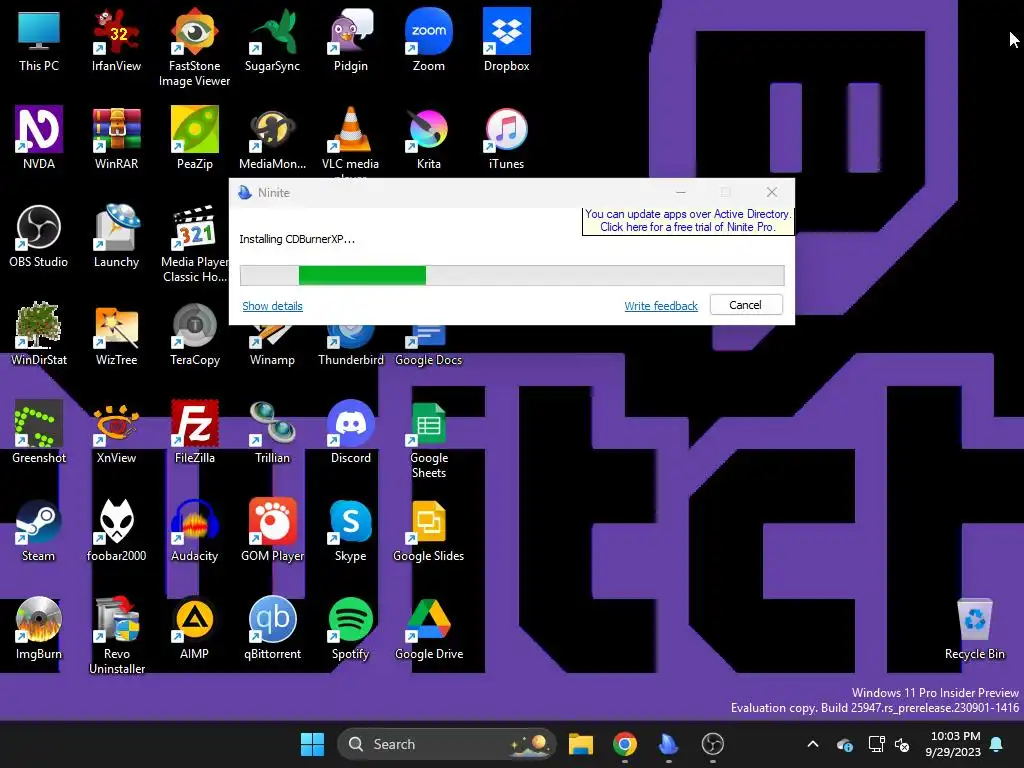Image resolution: width=1024 pixels, height=768 pixels.
Task: Select the NVDA desktop icon
Action: [x=39, y=138]
